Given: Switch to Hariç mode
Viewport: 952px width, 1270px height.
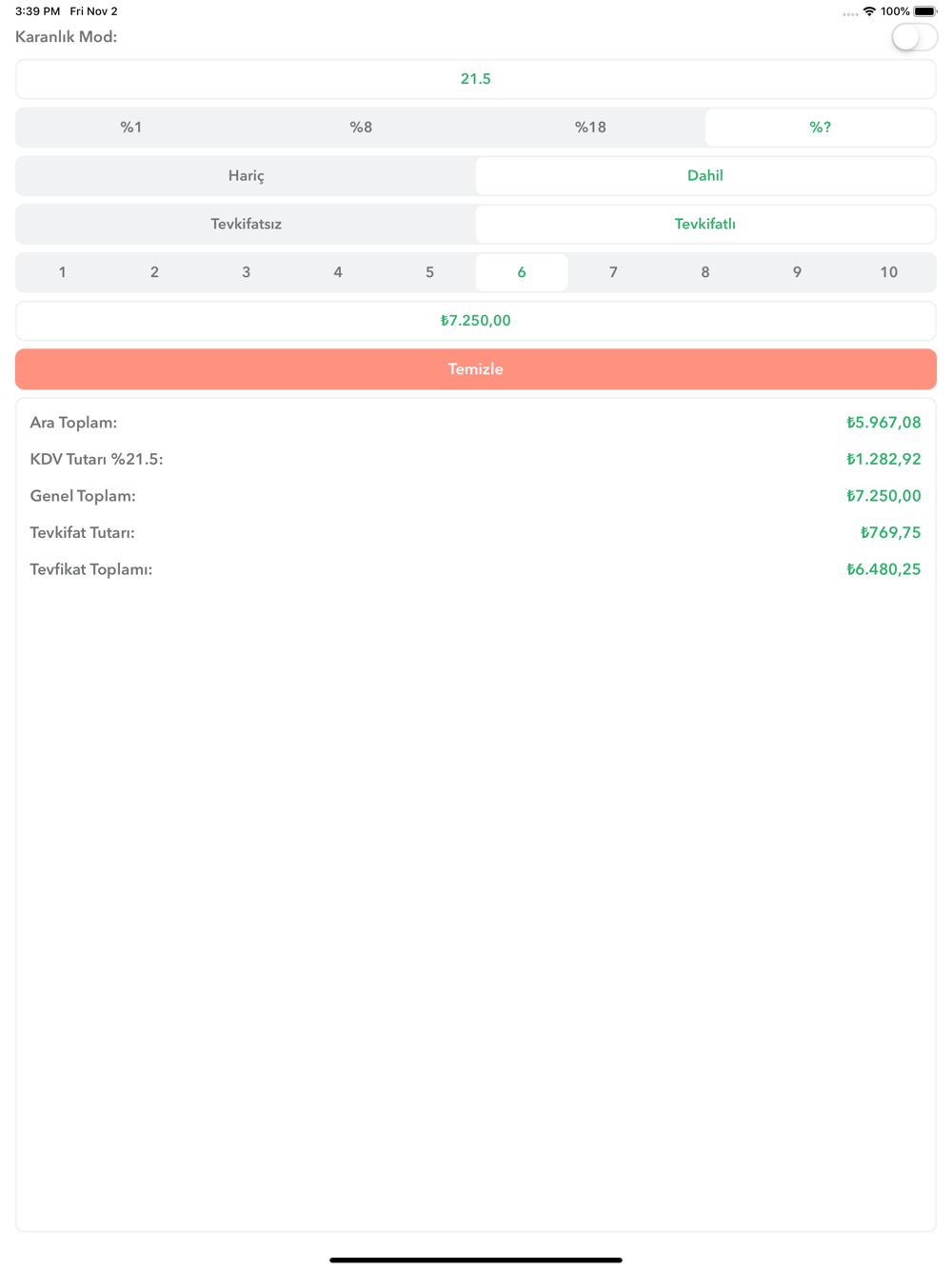Looking at the screenshot, I should (x=246, y=176).
